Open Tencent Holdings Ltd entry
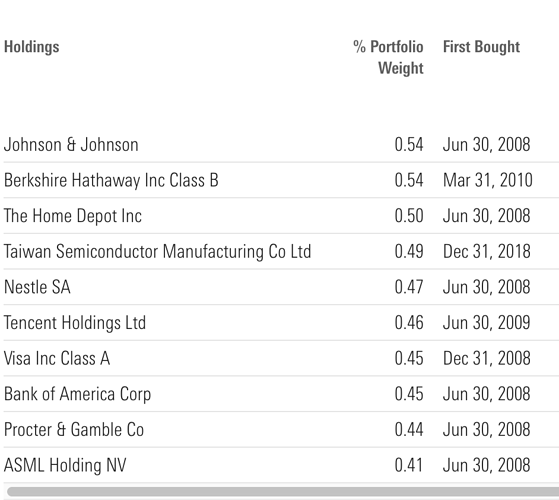 [x=75, y=323]
